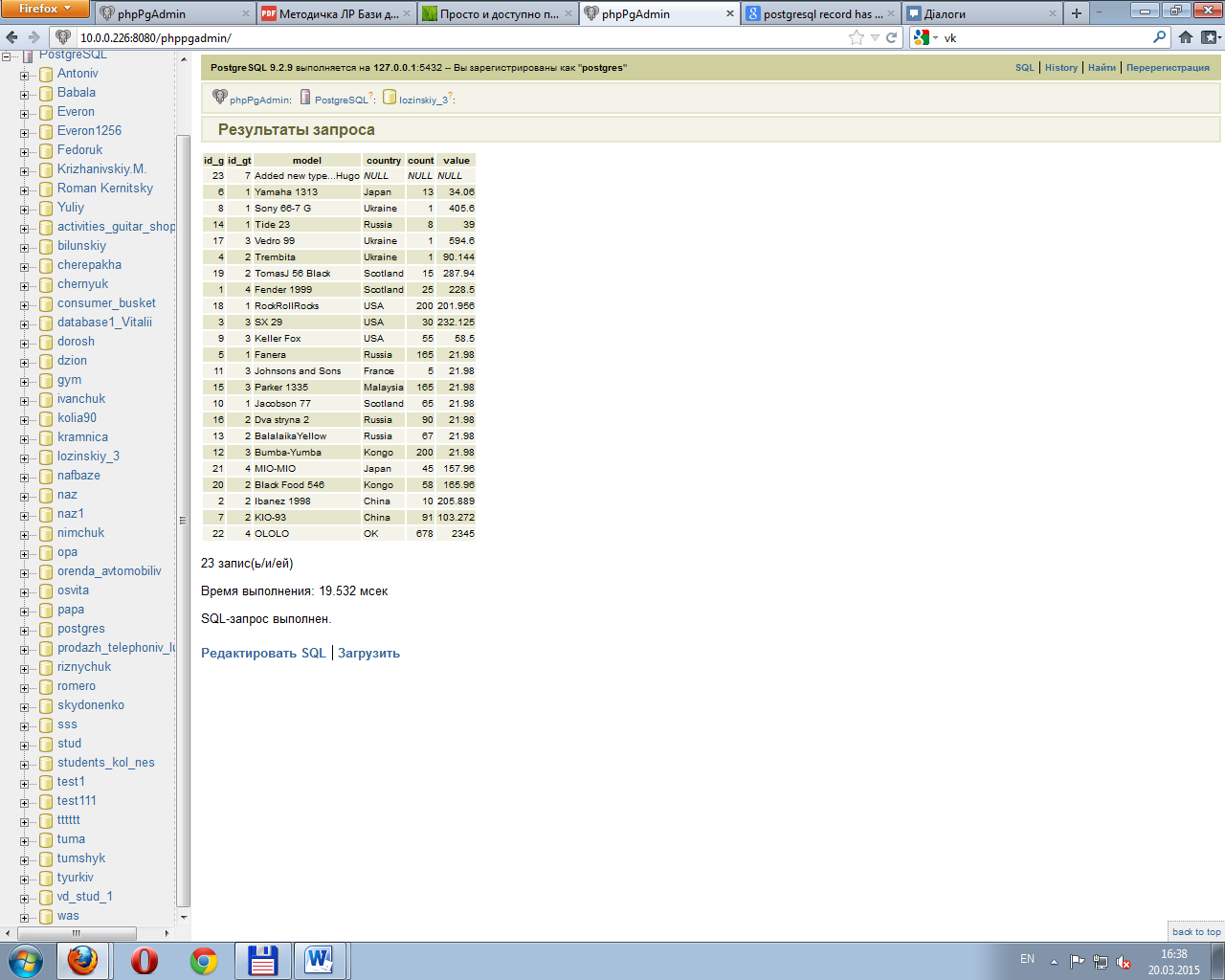Image resolution: width=1225 pixels, height=980 pixels.
Task: Click the system clock 16:38
Action: [x=1174, y=954]
